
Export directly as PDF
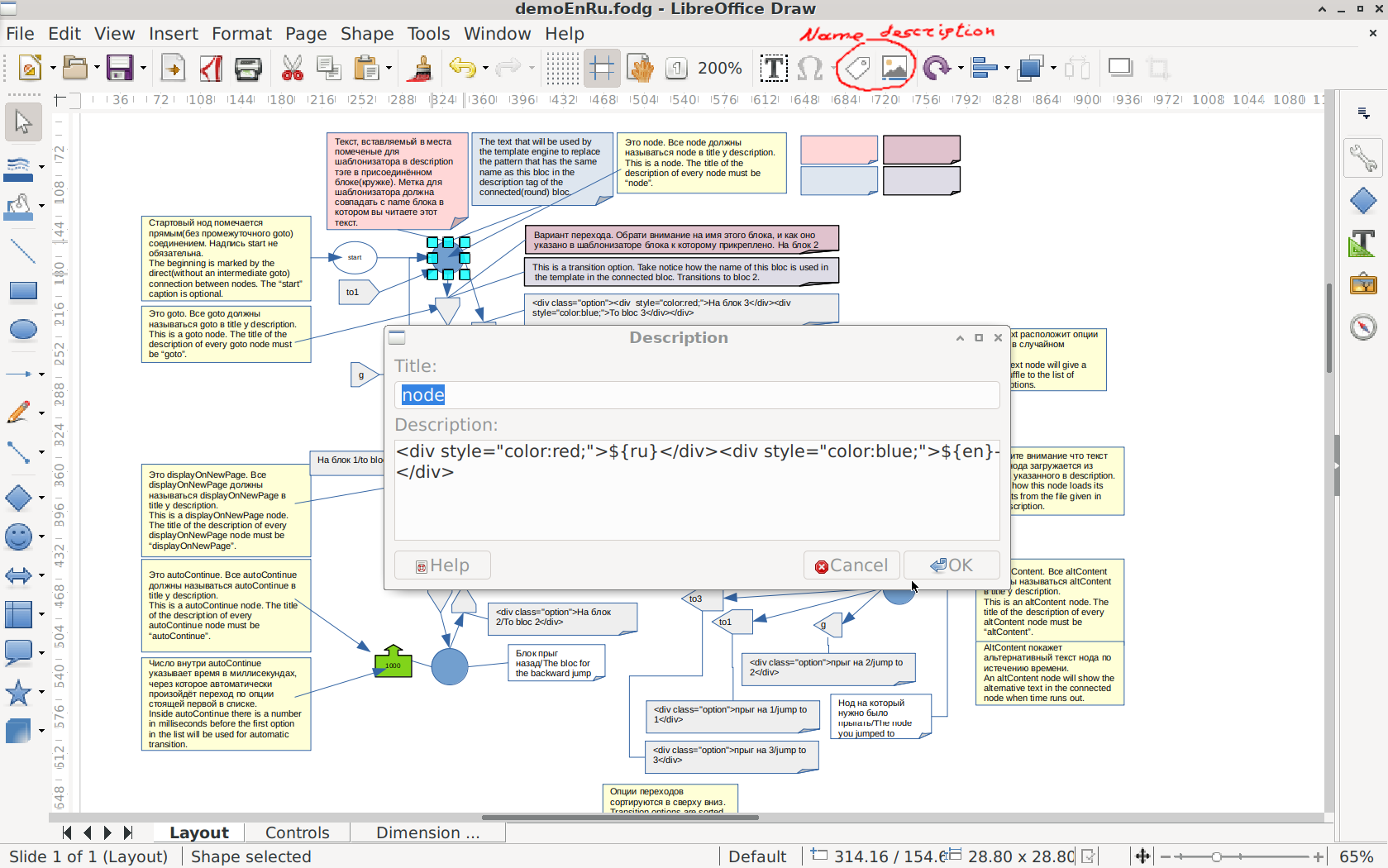point(211,68)
